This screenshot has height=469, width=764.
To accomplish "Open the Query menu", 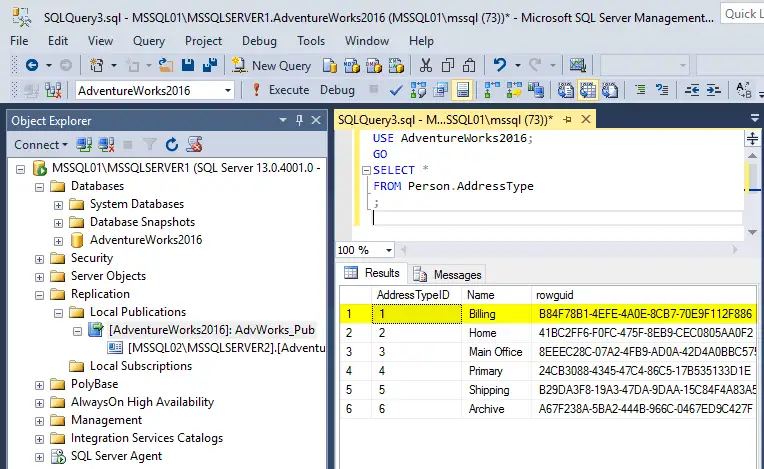I will click(x=149, y=41).
